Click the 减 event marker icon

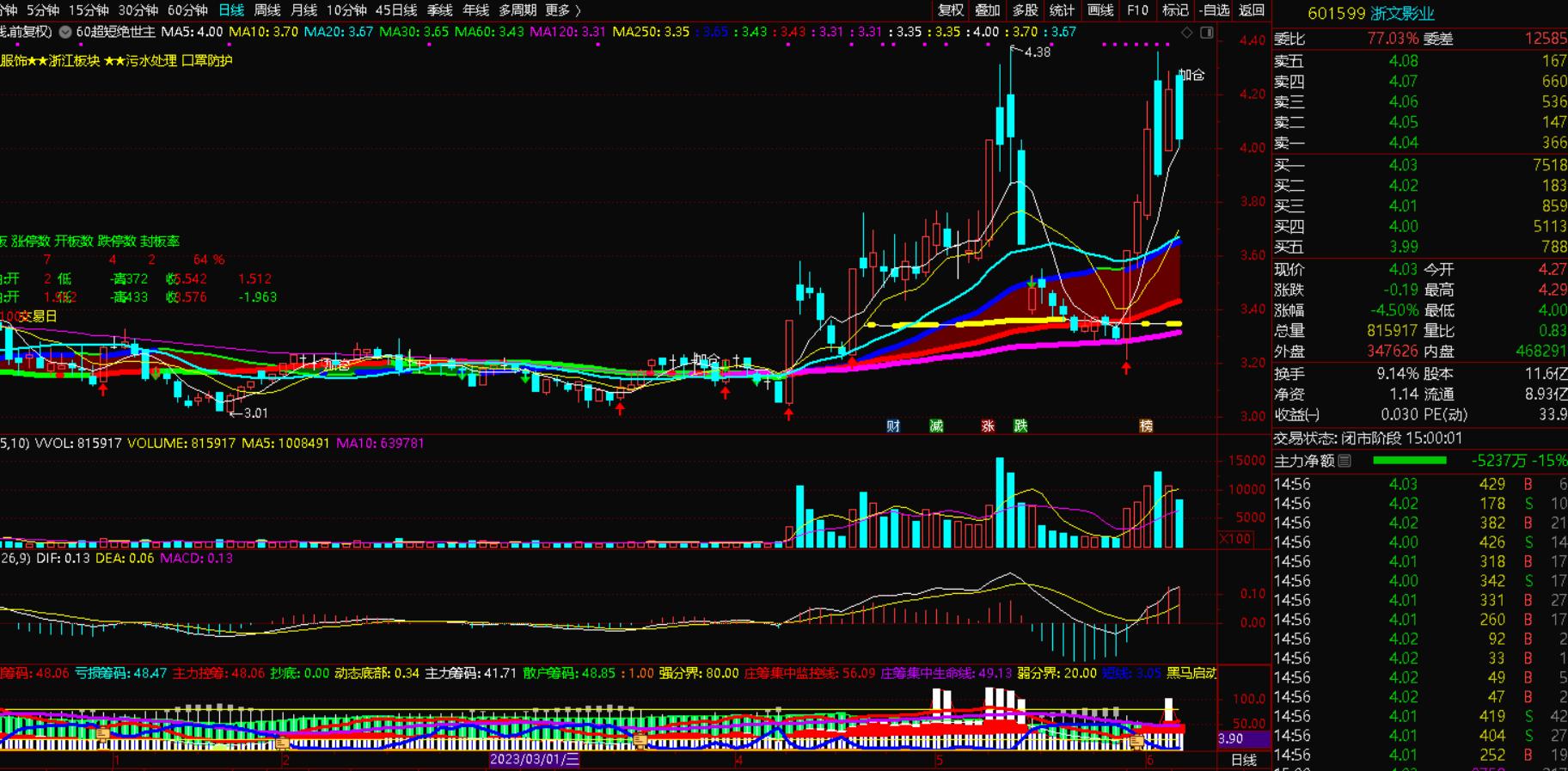(936, 425)
